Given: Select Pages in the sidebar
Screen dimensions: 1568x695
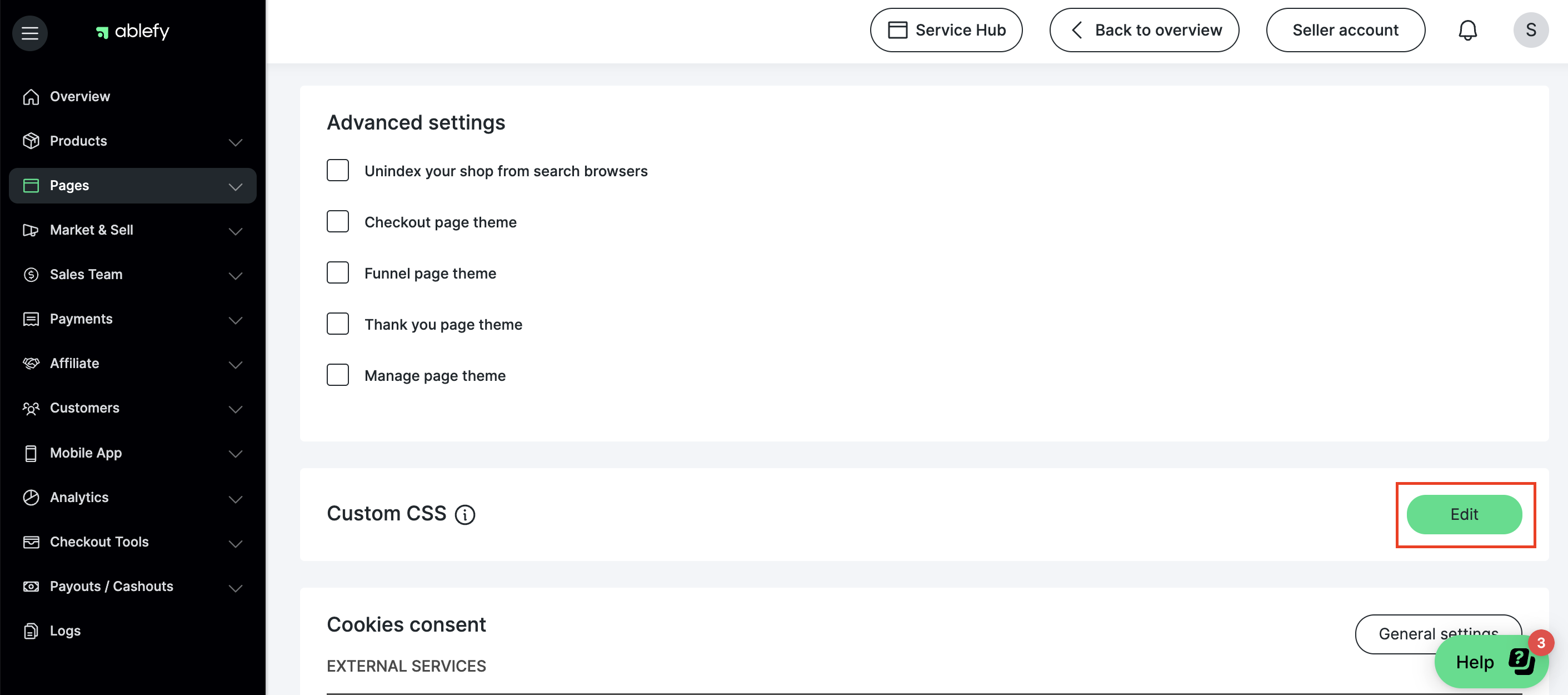Looking at the screenshot, I should coord(133,185).
